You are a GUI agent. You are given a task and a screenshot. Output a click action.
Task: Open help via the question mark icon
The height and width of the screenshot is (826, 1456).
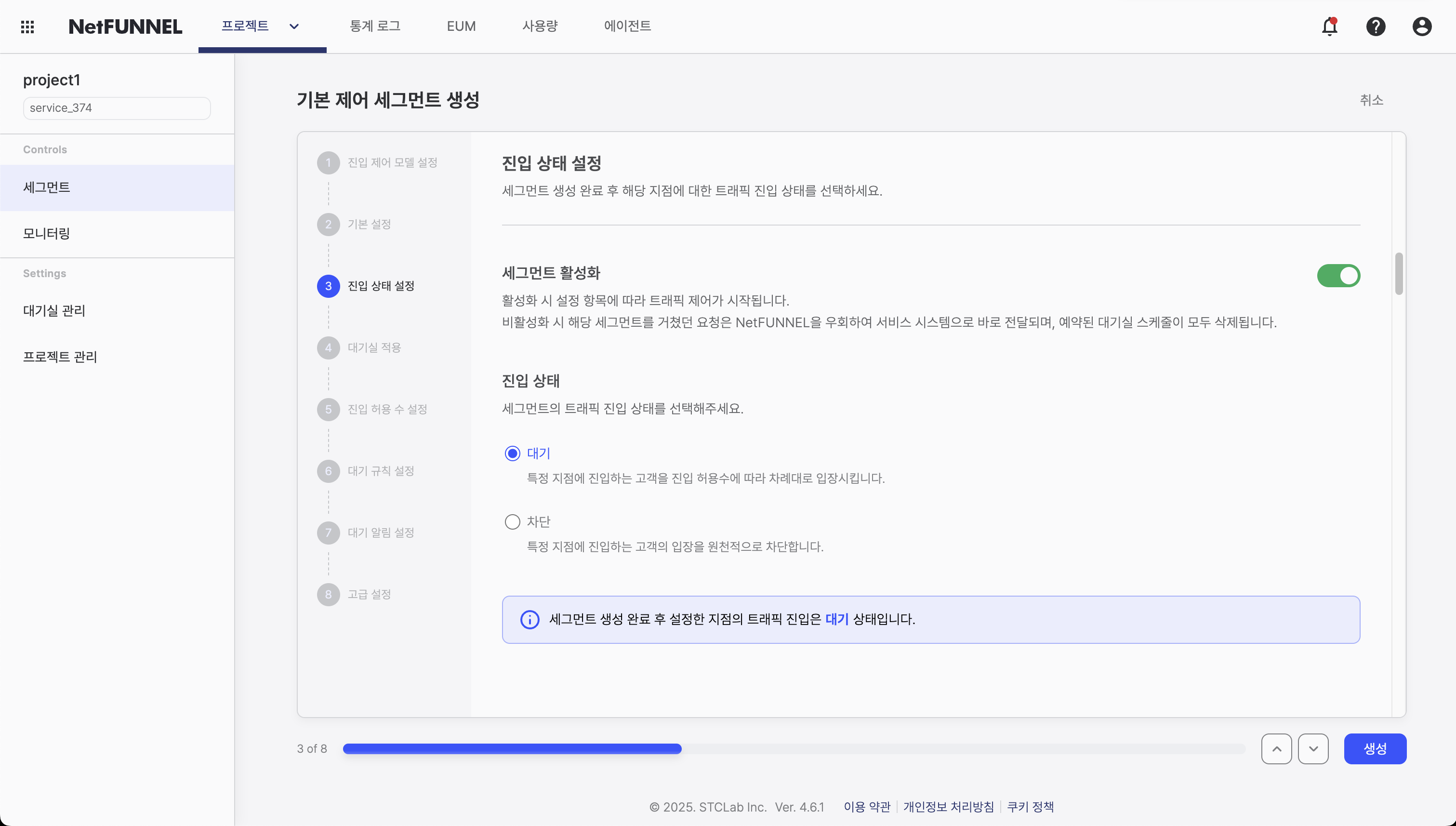point(1376,26)
